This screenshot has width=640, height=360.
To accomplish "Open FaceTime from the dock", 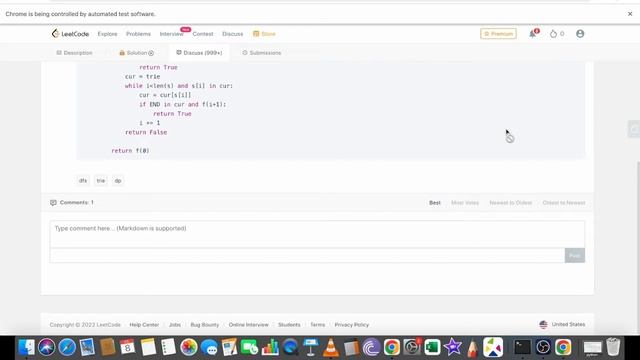I will click(x=249, y=347).
